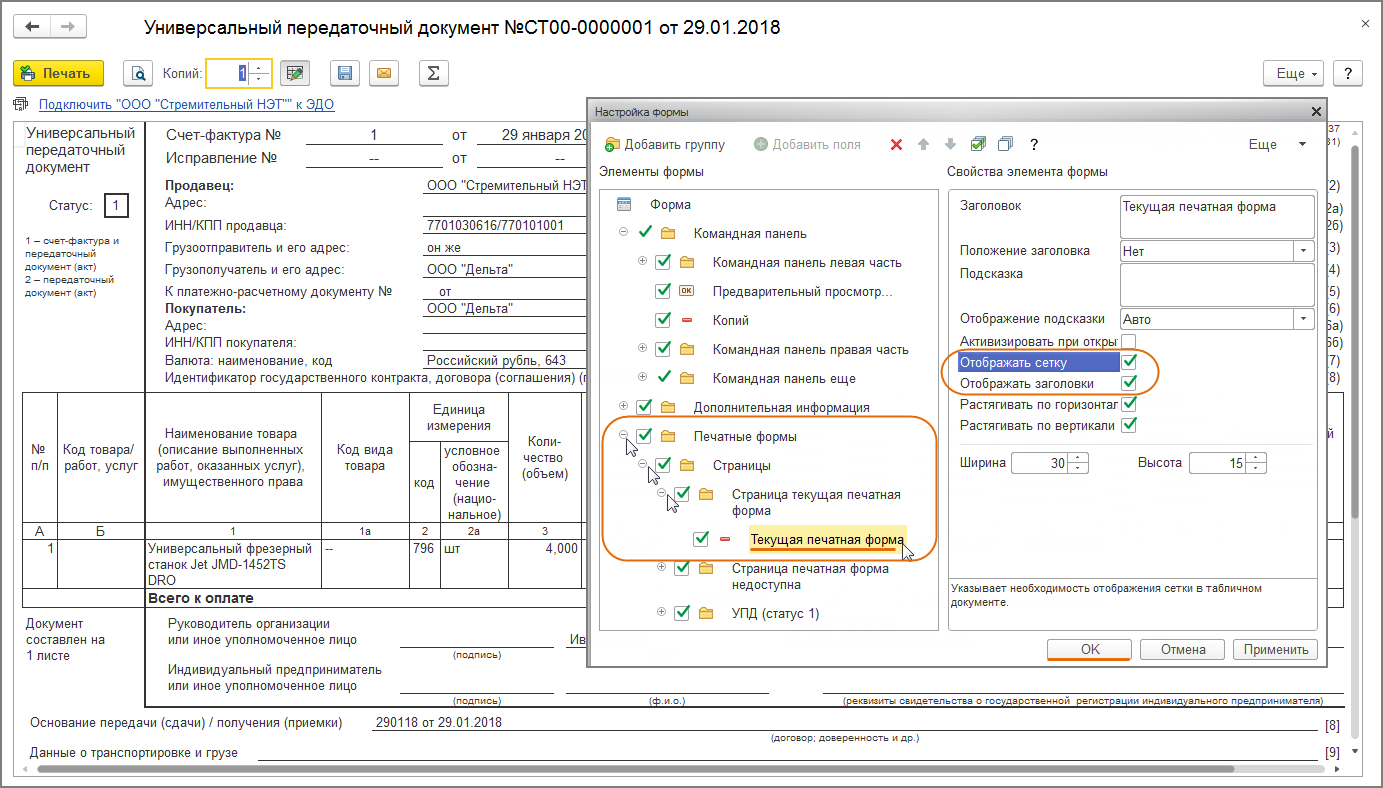Click Добавить группу command

point(665,144)
